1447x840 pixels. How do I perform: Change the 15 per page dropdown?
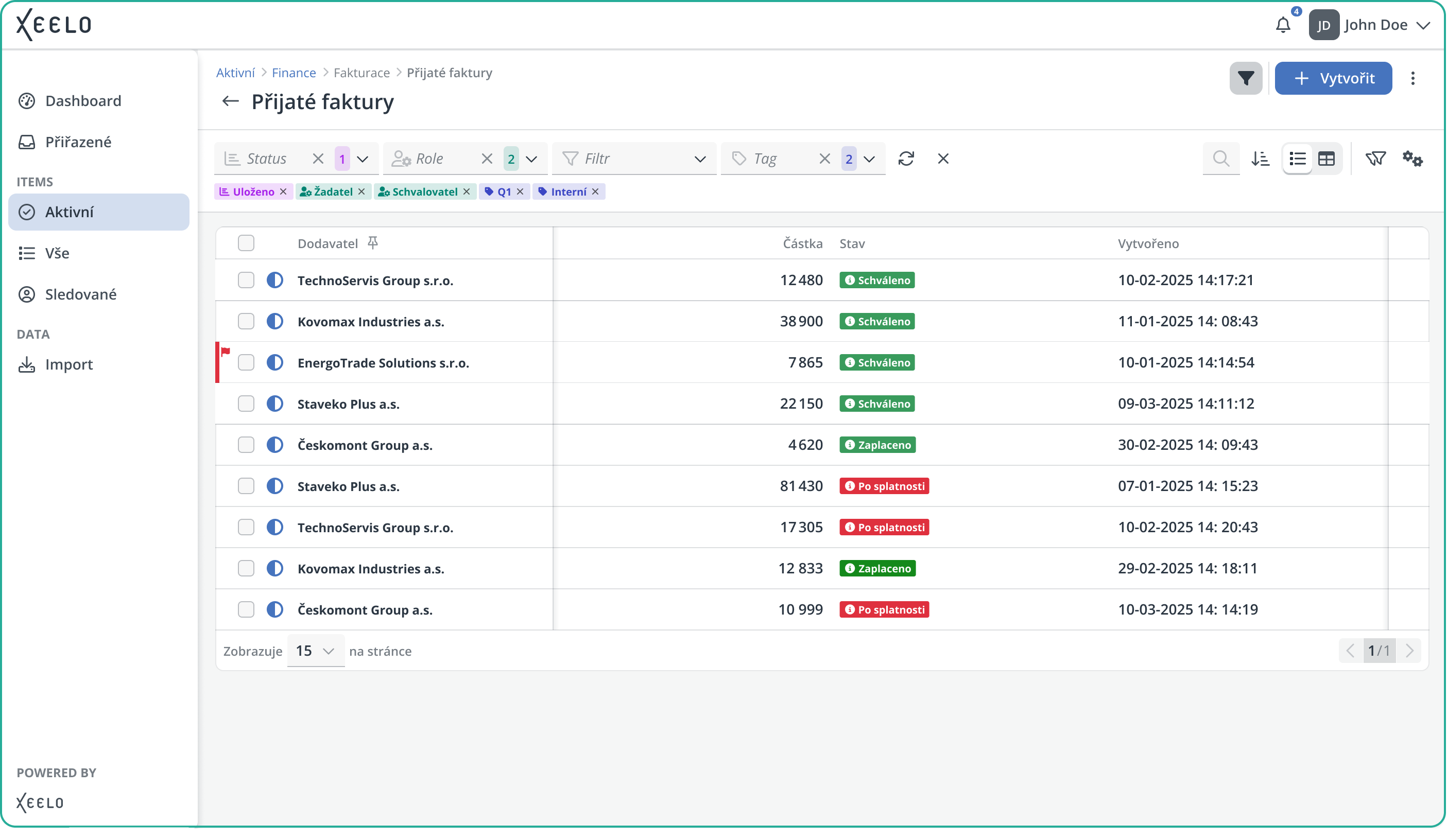(315, 651)
